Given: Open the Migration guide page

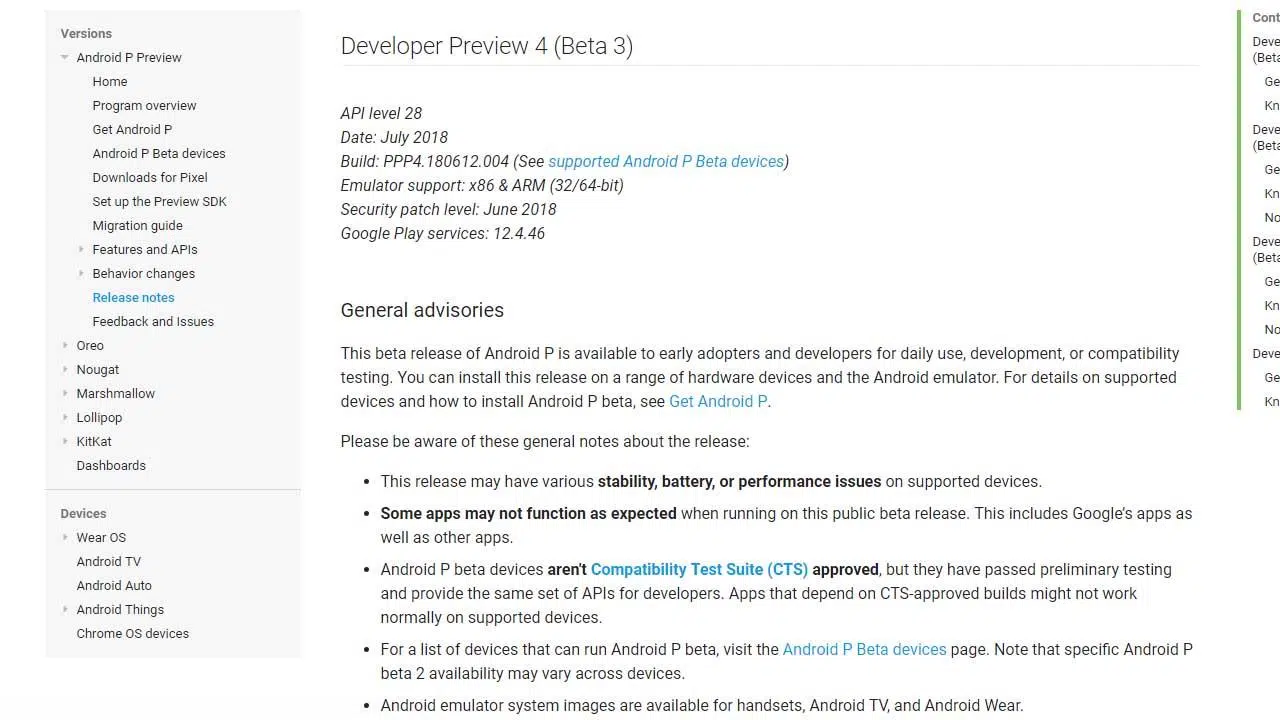Looking at the screenshot, I should pos(137,226).
